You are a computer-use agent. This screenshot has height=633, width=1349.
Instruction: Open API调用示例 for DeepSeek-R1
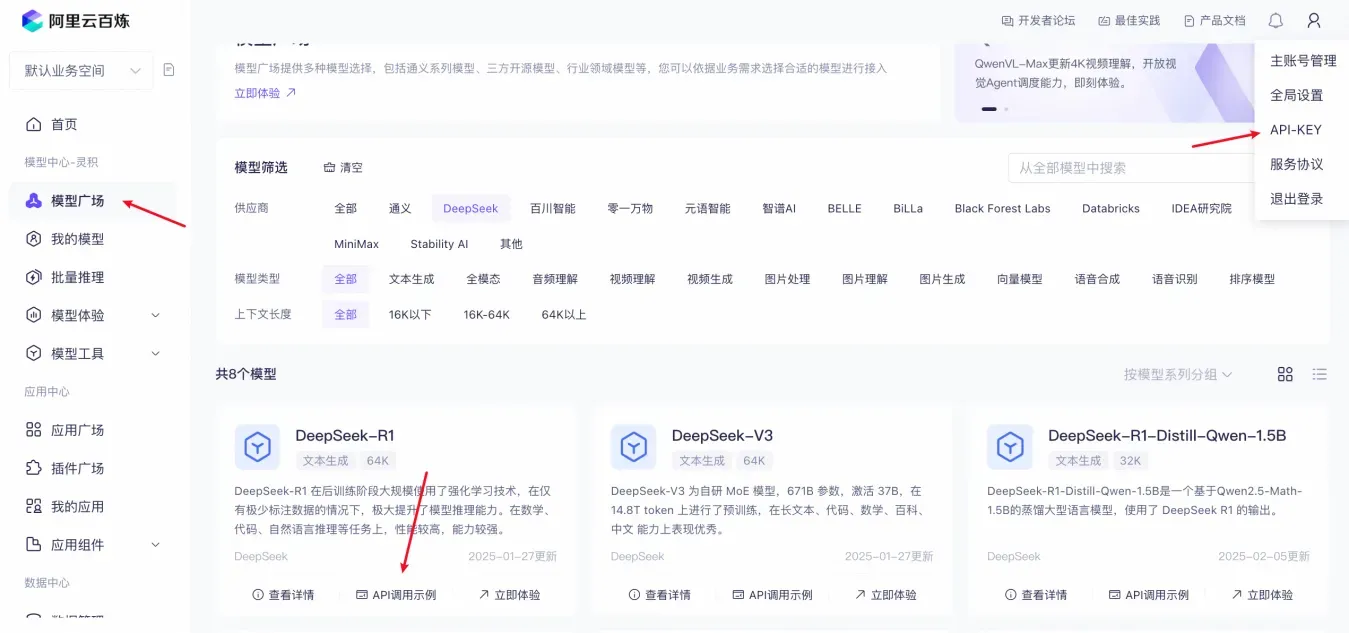pyautogui.click(x=396, y=595)
